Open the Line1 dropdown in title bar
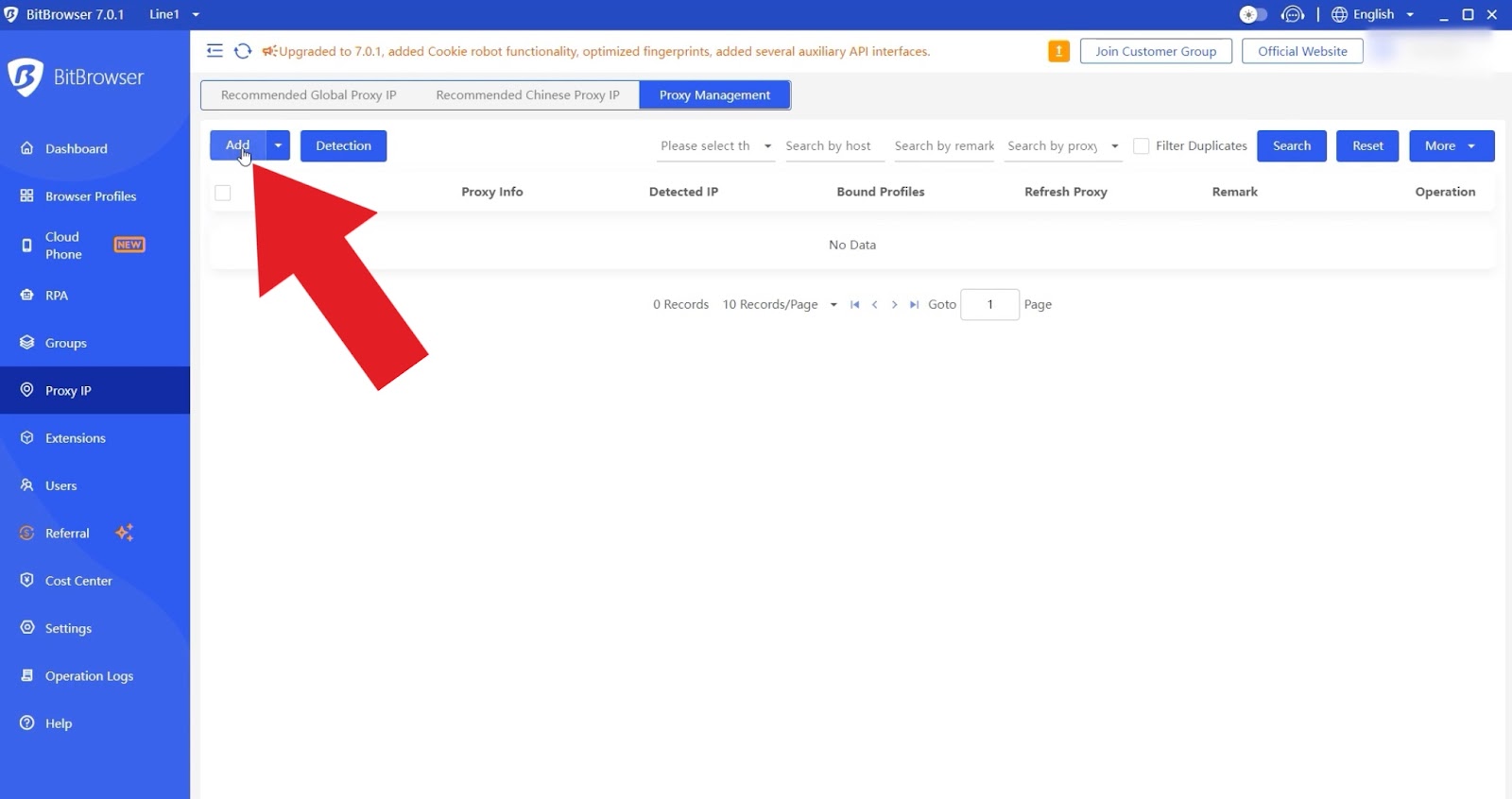 pos(175,14)
